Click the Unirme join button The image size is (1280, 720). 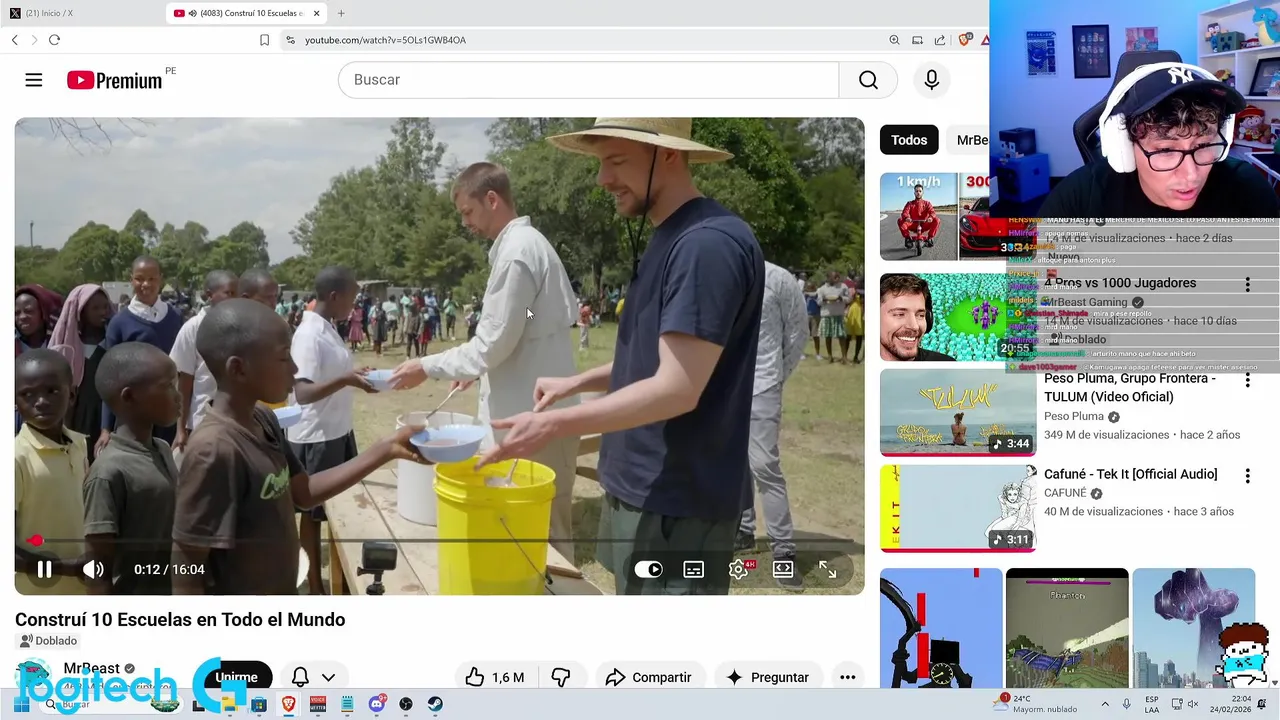(237, 677)
